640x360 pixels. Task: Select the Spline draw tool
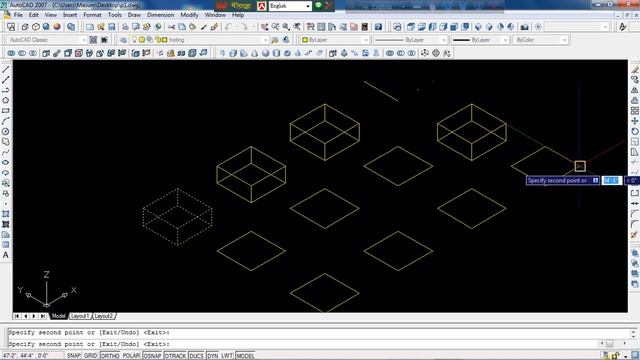6,152
